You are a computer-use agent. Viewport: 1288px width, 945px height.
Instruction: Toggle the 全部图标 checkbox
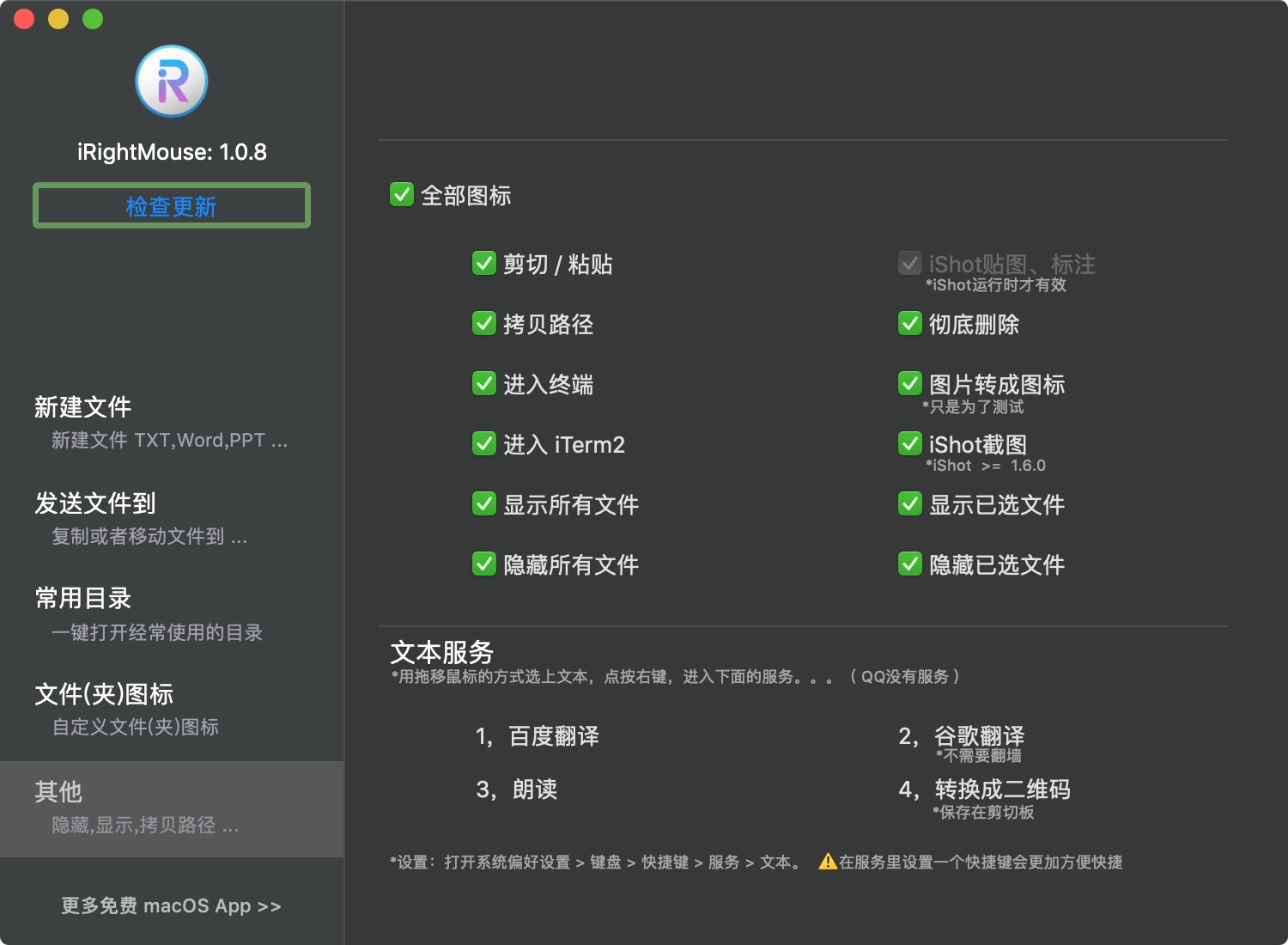pyautogui.click(x=402, y=194)
